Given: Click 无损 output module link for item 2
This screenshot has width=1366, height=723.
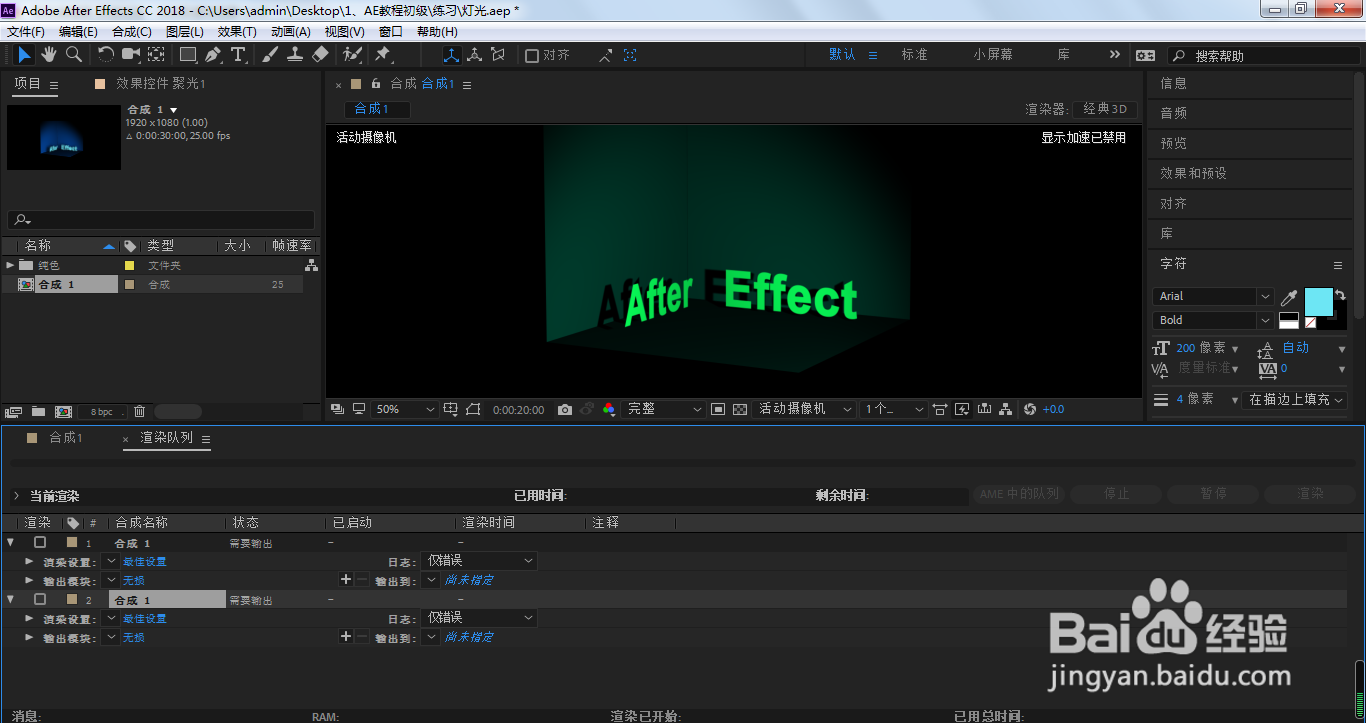Looking at the screenshot, I should [x=134, y=637].
